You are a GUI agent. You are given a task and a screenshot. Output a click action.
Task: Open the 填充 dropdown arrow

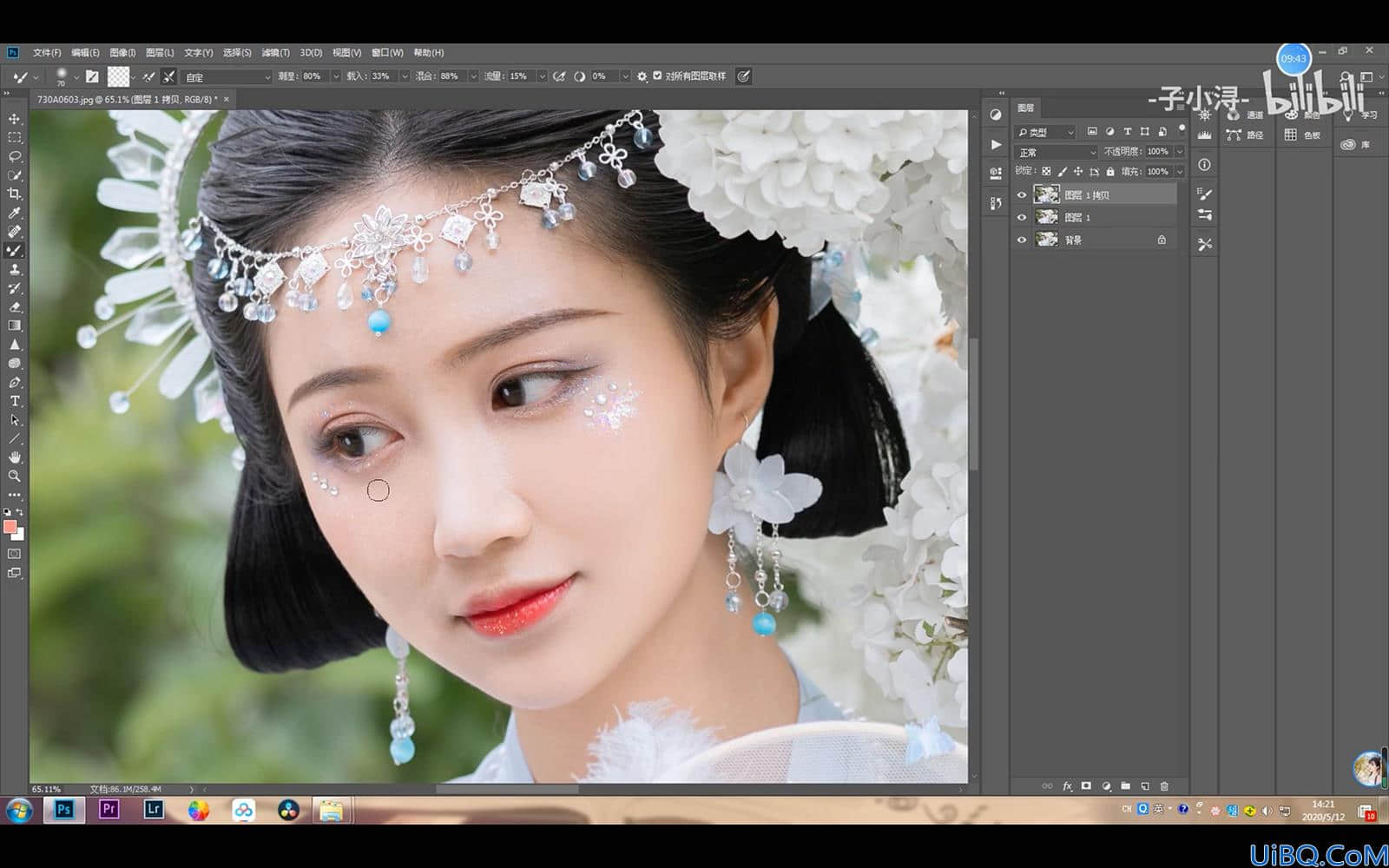click(1179, 172)
